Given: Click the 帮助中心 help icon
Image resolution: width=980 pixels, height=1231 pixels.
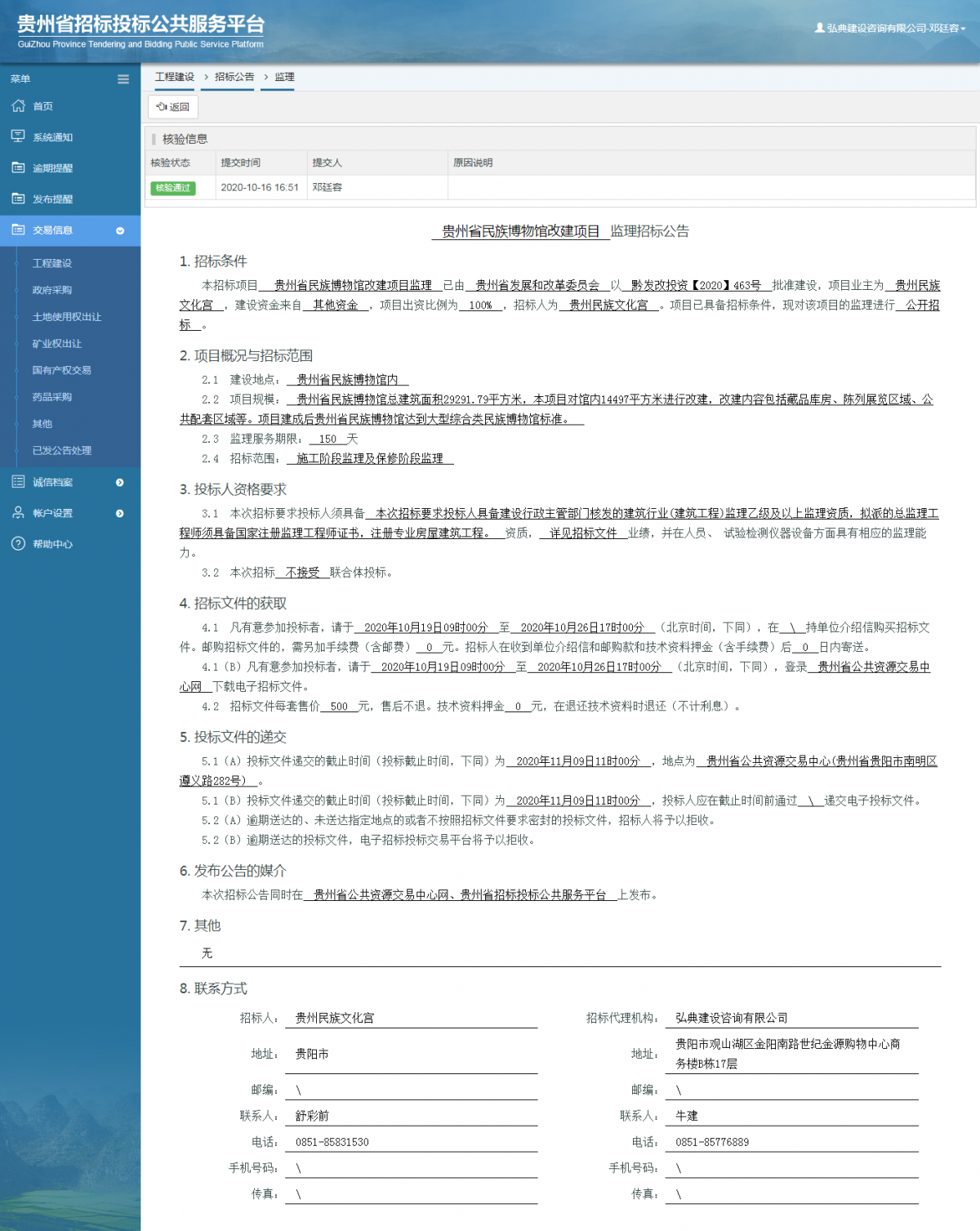Looking at the screenshot, I should tap(18, 543).
